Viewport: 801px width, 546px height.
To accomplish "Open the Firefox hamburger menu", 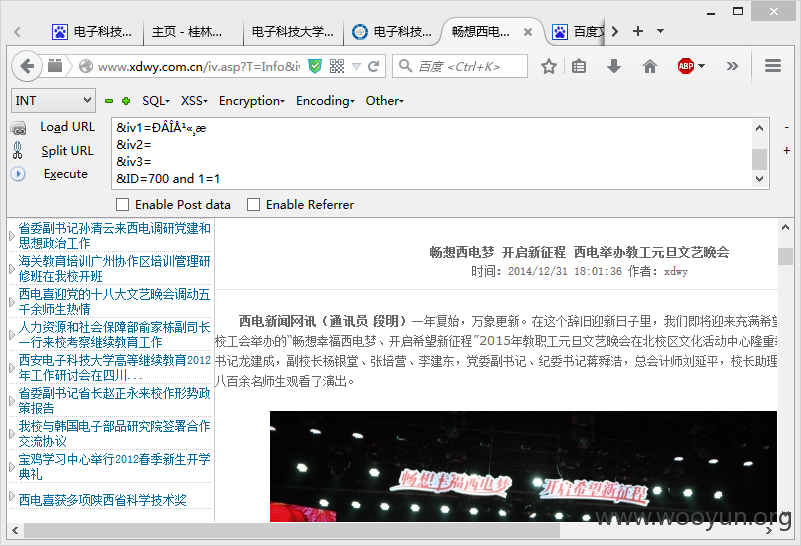I will pyautogui.click(x=773, y=66).
